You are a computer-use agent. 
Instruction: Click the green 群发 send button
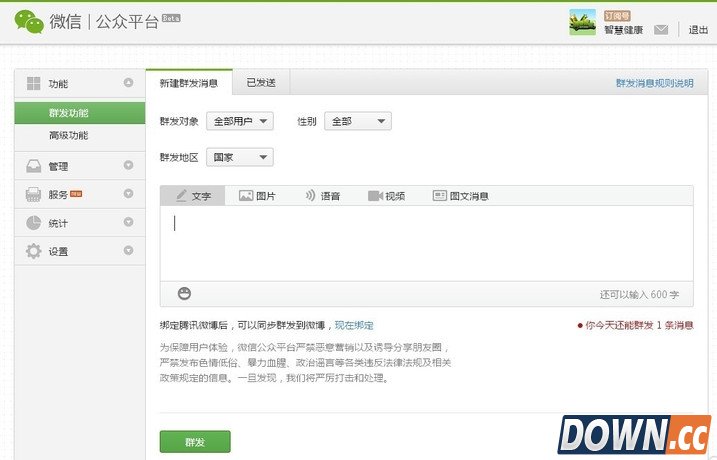pyautogui.click(x=195, y=442)
